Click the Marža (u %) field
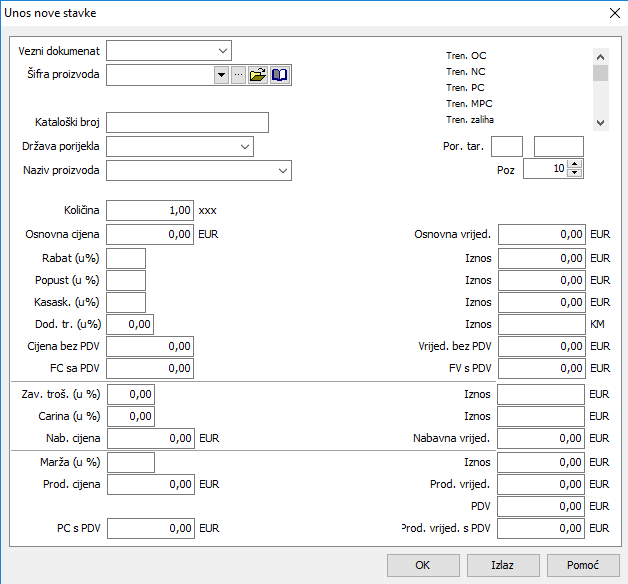The width and height of the screenshot is (628, 584). pos(130,462)
